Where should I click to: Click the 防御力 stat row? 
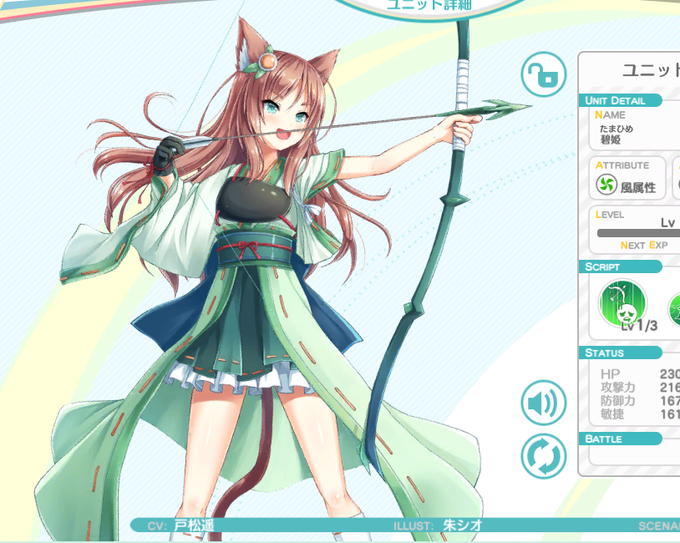(640, 401)
